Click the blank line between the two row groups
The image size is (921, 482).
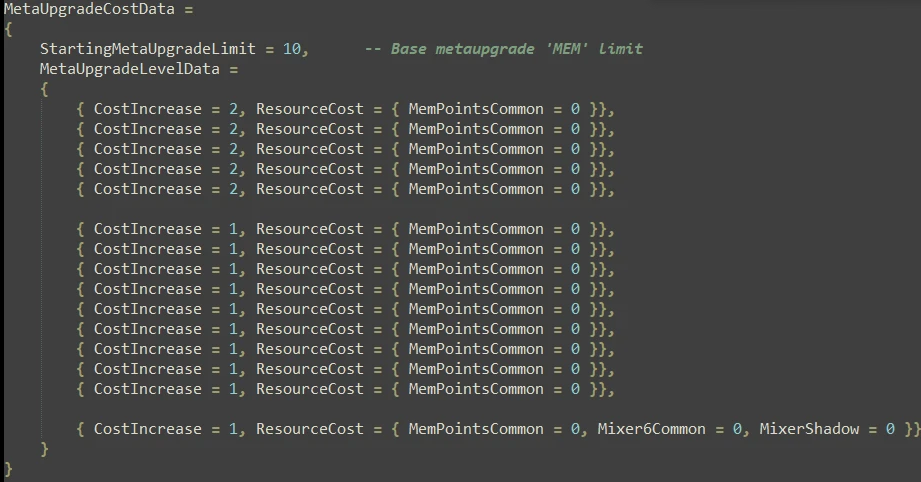pos(345,209)
